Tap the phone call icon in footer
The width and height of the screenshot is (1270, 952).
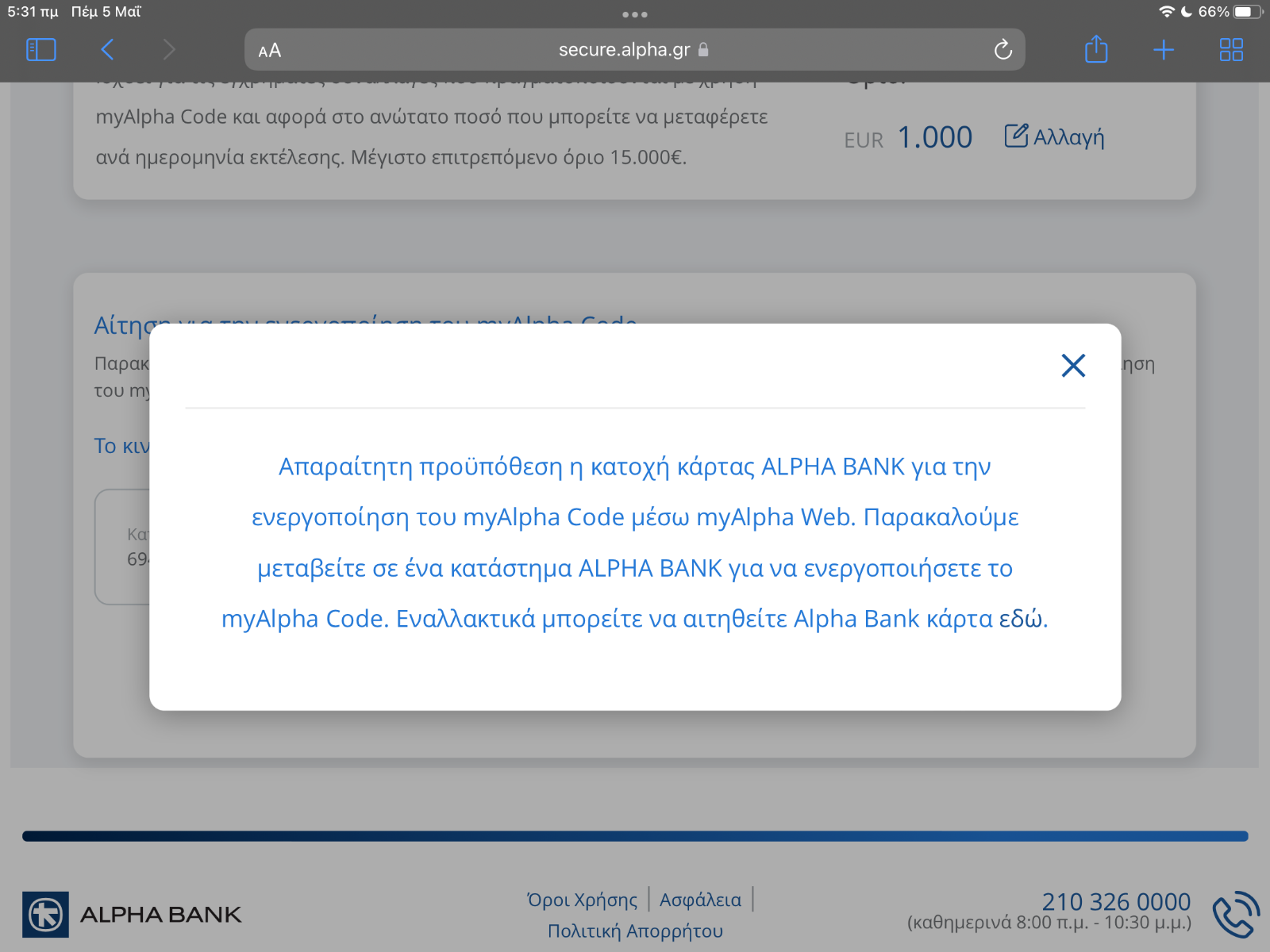tap(1236, 915)
